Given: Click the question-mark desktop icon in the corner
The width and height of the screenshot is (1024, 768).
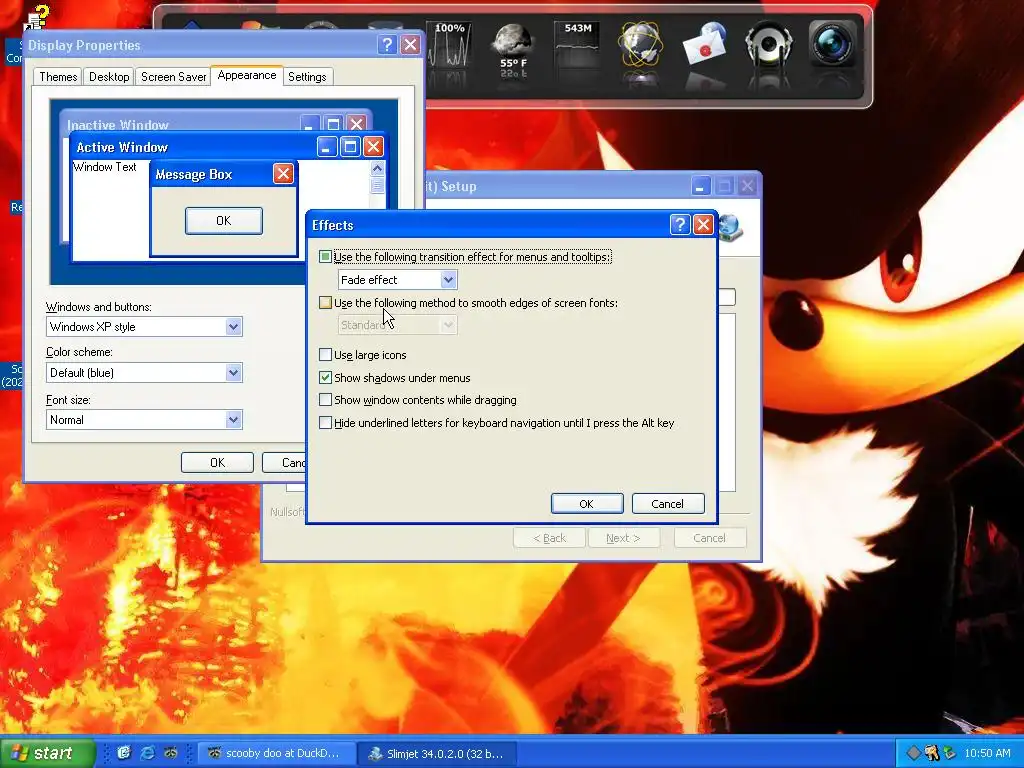Looking at the screenshot, I should 37,18.
